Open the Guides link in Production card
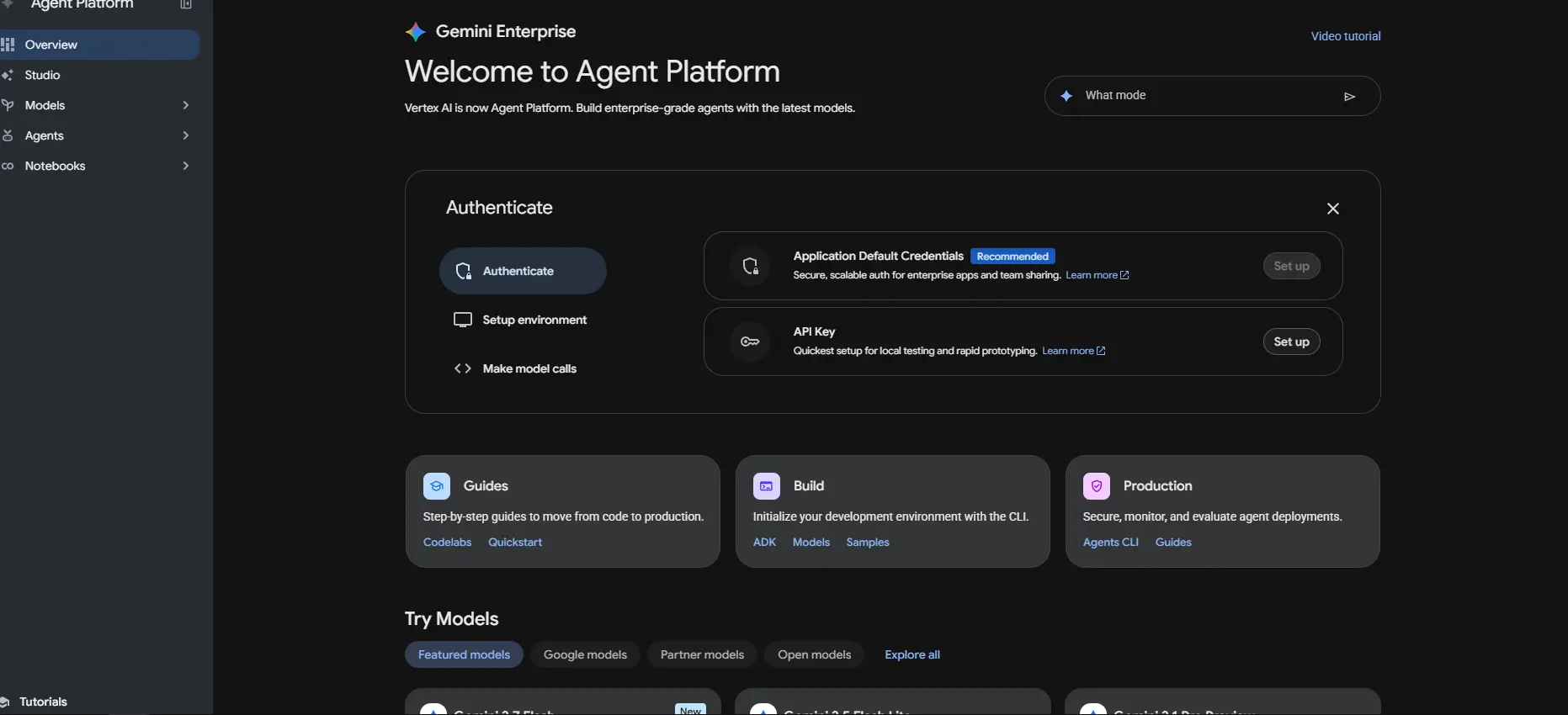The image size is (1568, 715). click(x=1173, y=543)
